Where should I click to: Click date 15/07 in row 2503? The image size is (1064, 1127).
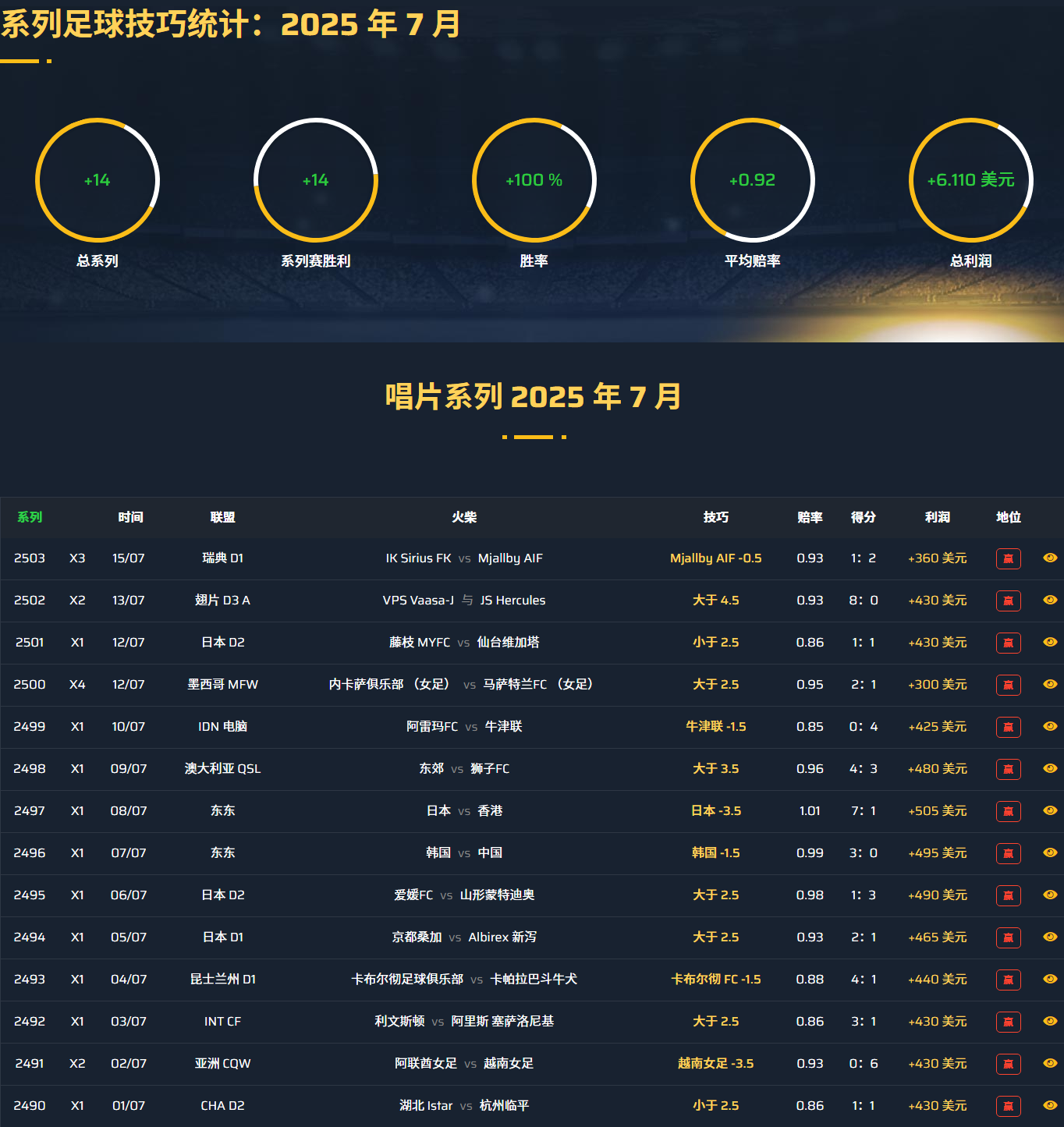pyautogui.click(x=129, y=558)
